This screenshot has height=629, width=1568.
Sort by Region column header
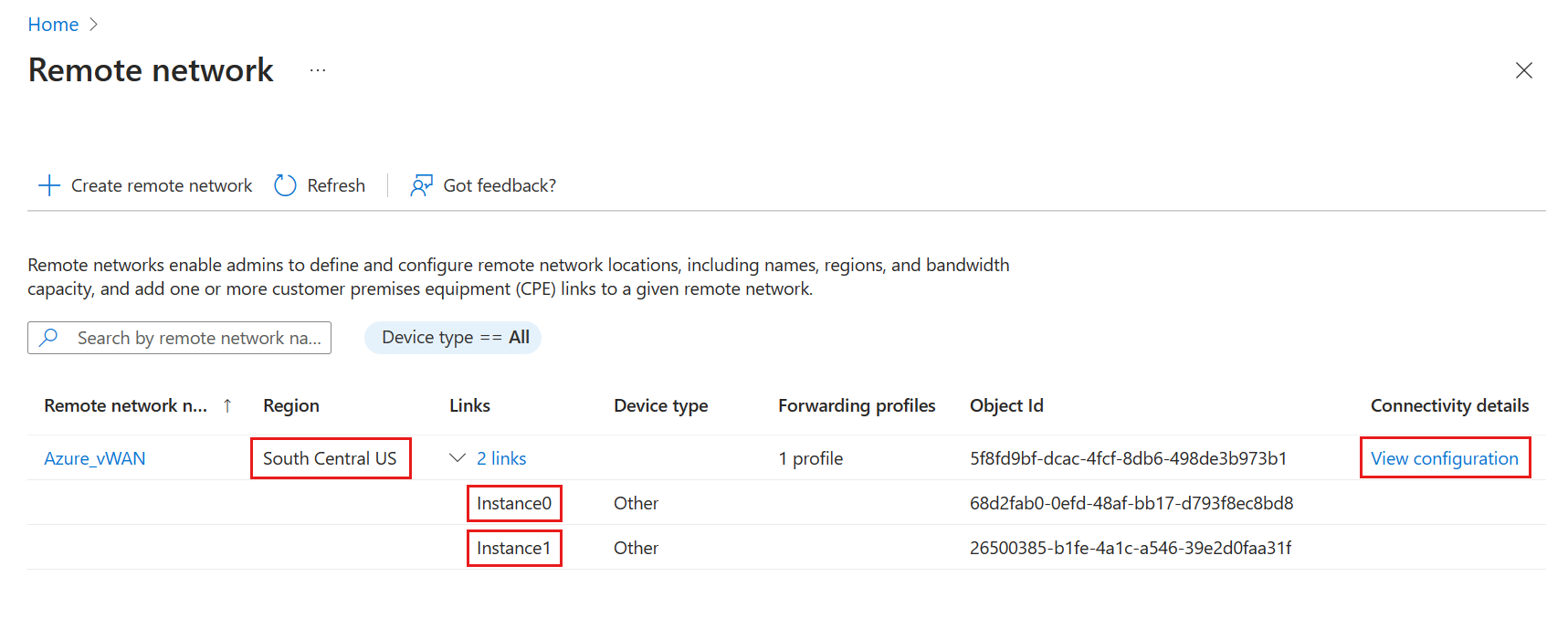point(291,405)
